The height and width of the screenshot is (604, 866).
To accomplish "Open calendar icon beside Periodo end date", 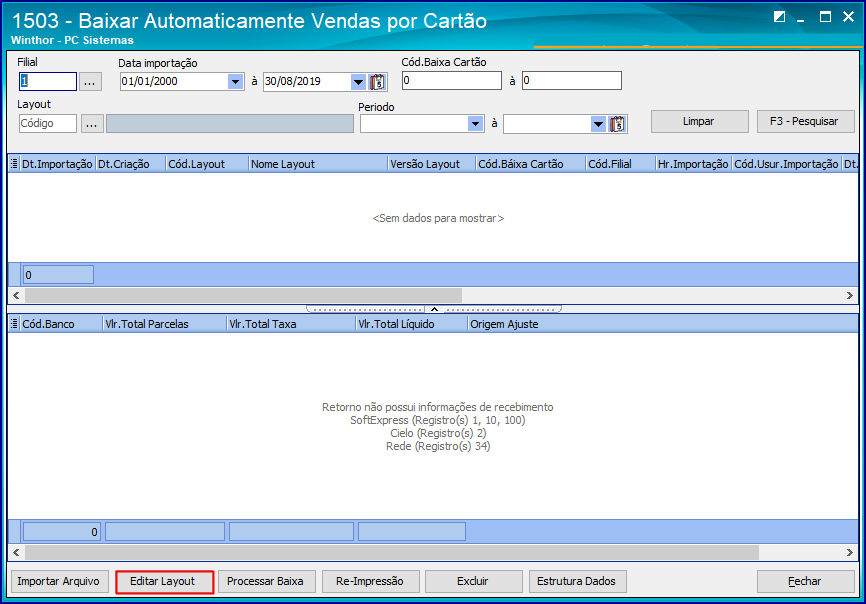I will tap(617, 124).
